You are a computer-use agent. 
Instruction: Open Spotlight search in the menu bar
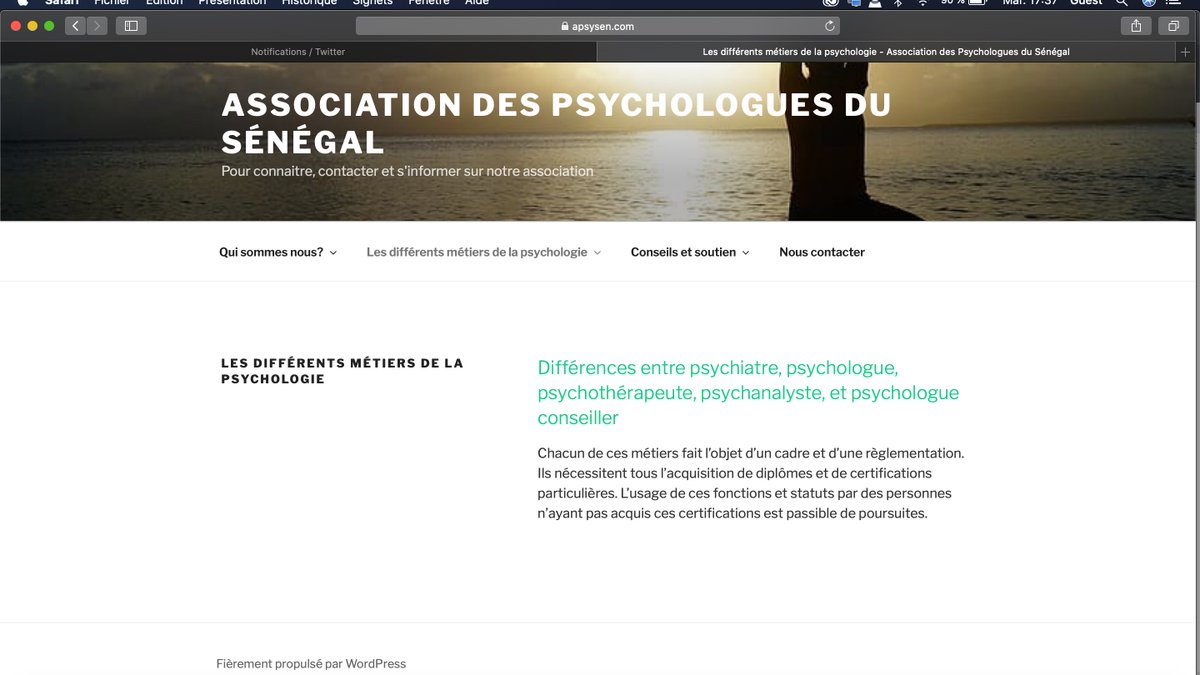(1121, 3)
